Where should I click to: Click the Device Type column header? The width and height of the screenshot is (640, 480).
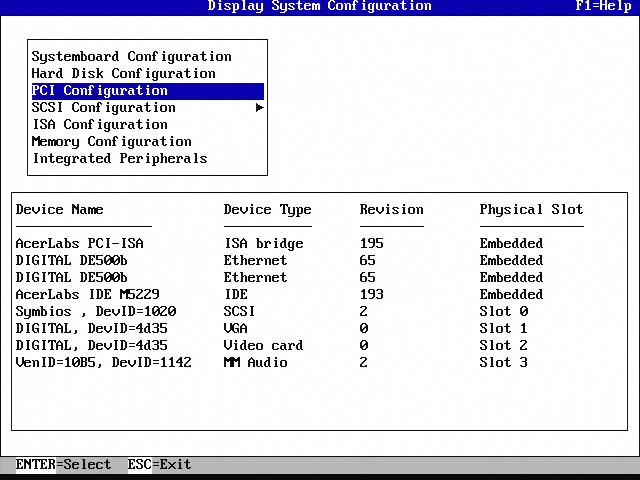pyautogui.click(x=267, y=210)
